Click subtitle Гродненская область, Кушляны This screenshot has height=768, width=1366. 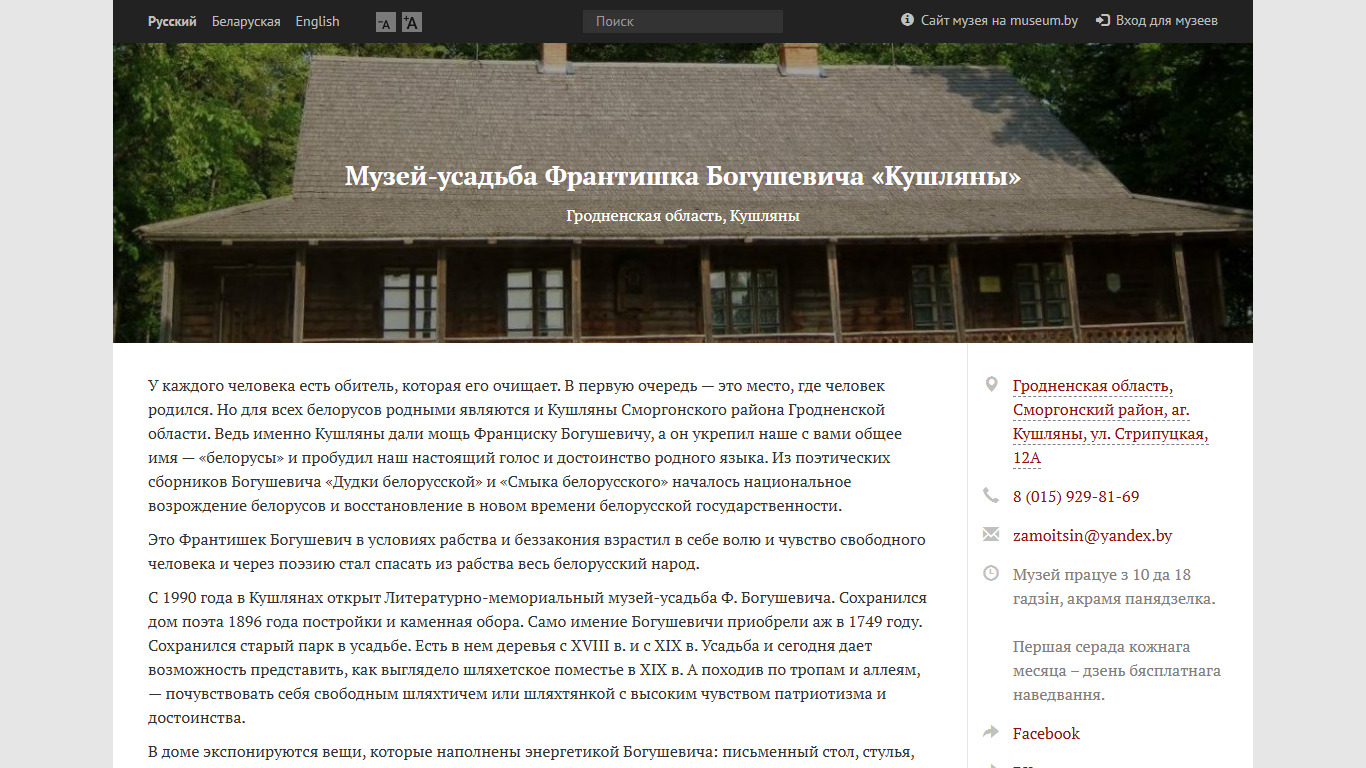(683, 215)
